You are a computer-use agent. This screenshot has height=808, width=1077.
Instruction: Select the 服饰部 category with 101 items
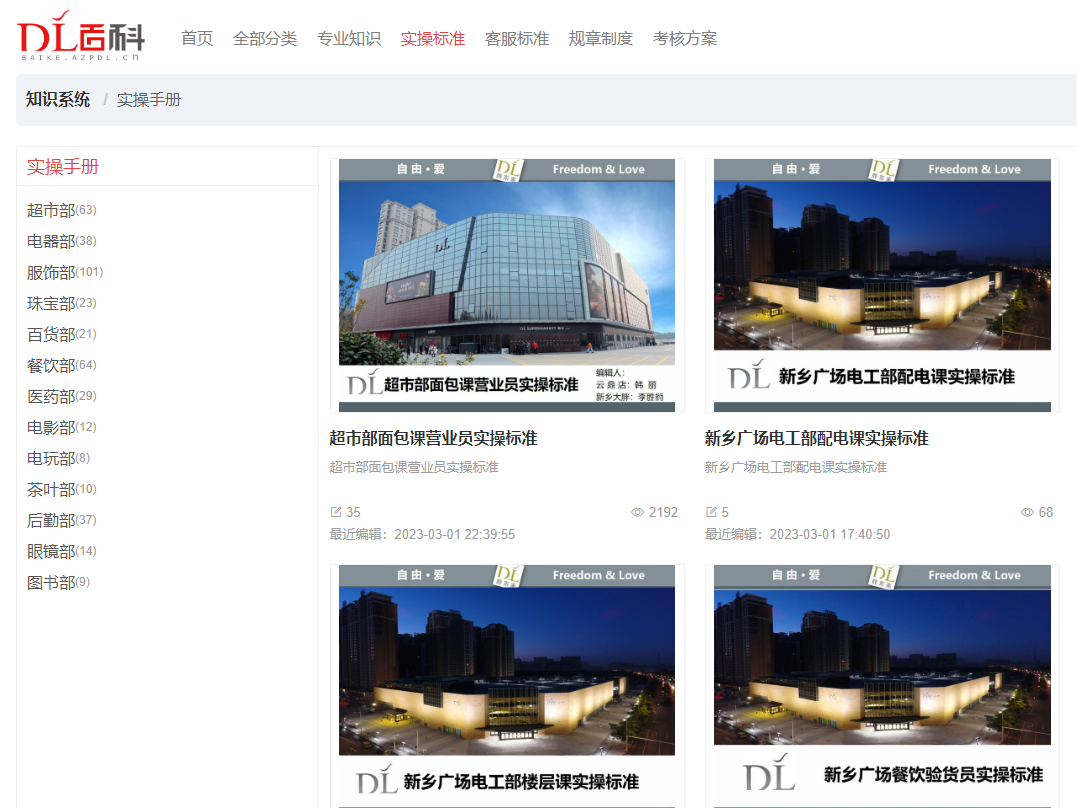tap(53, 272)
